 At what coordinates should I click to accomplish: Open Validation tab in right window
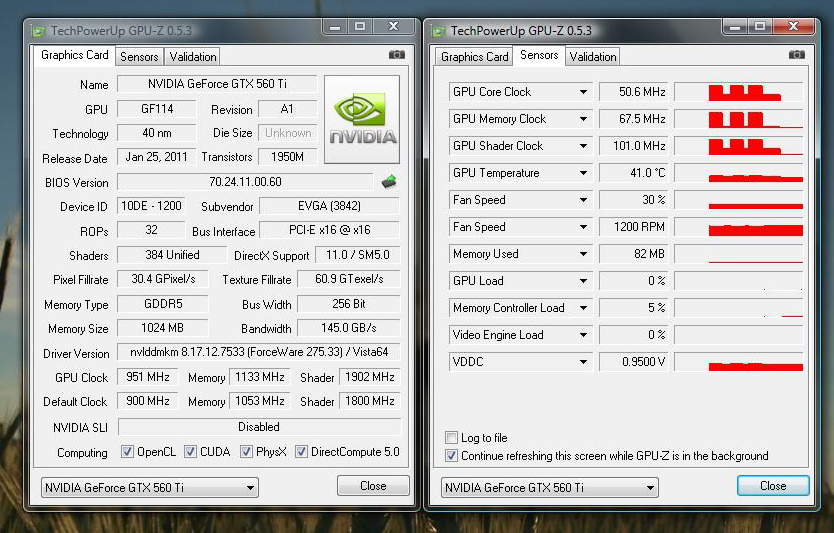point(593,57)
